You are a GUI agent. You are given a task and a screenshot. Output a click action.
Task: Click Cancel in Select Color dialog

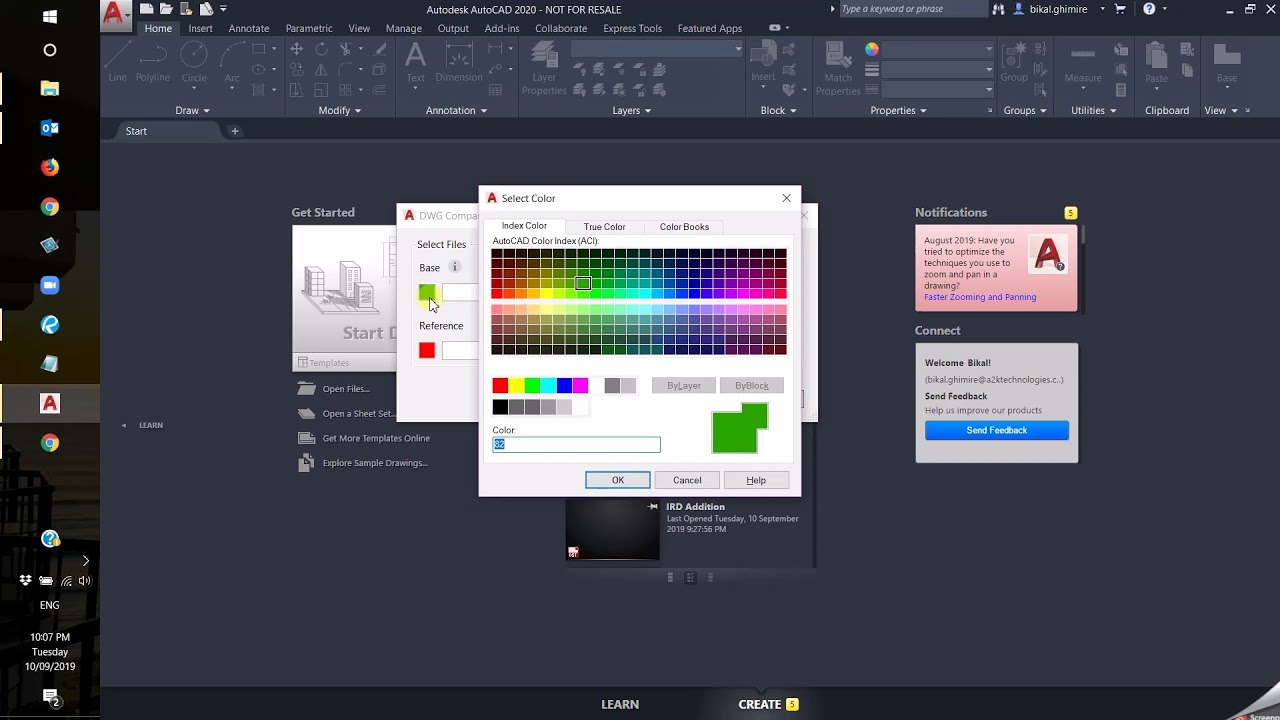(687, 480)
